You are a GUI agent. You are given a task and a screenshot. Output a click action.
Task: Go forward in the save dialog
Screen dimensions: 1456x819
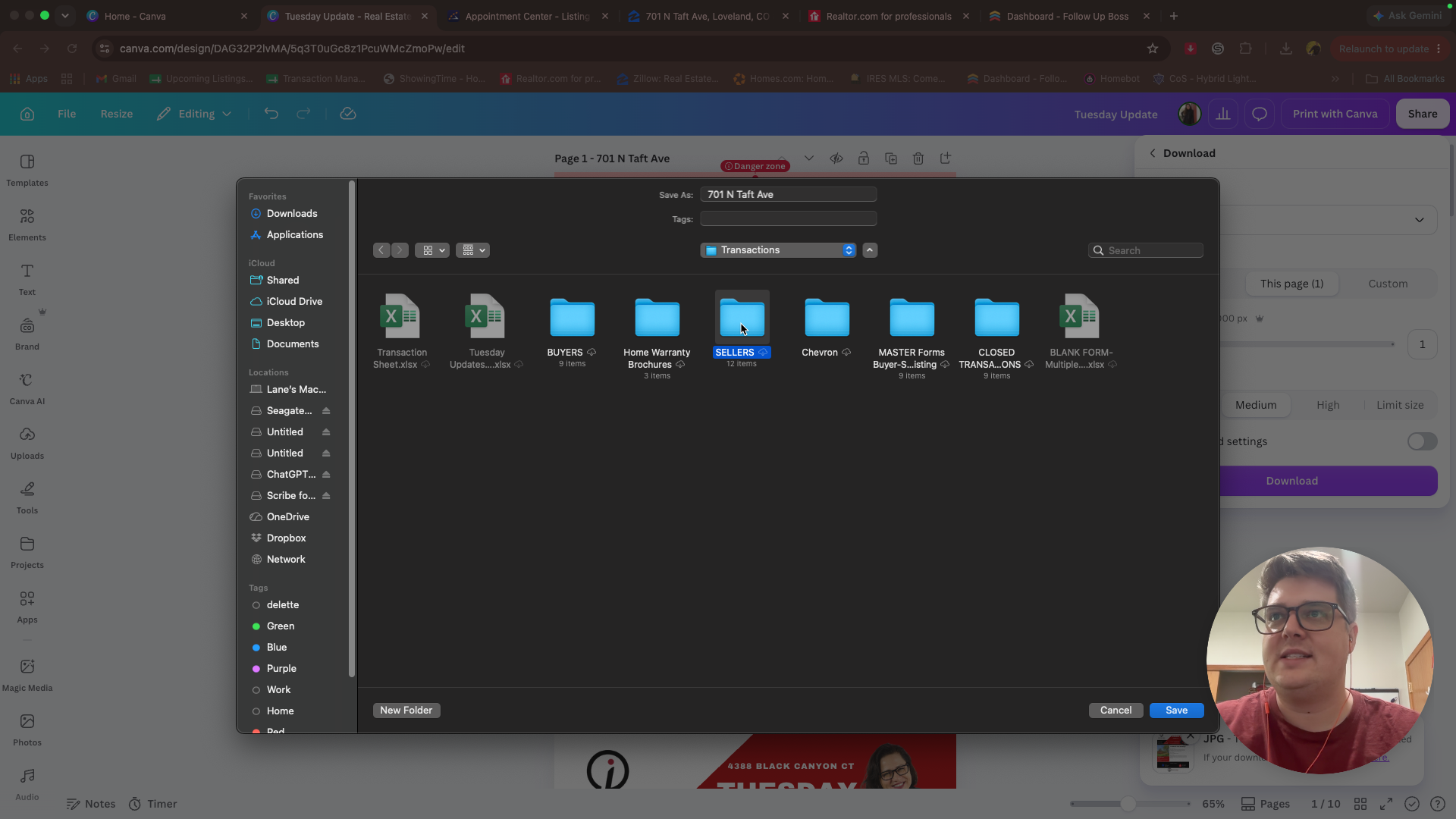click(400, 250)
